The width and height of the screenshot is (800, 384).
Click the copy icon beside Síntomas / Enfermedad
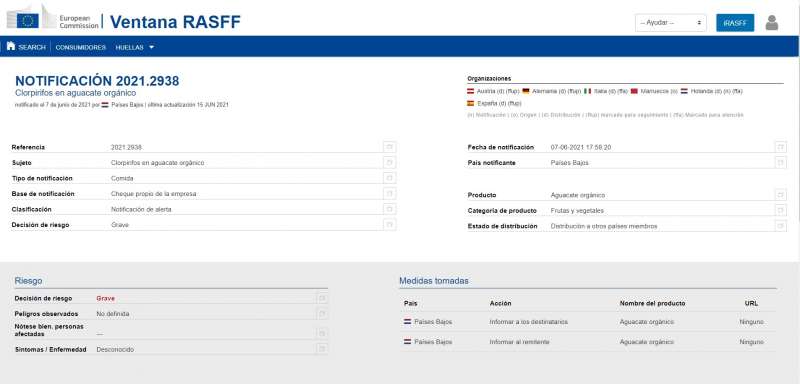coord(322,349)
